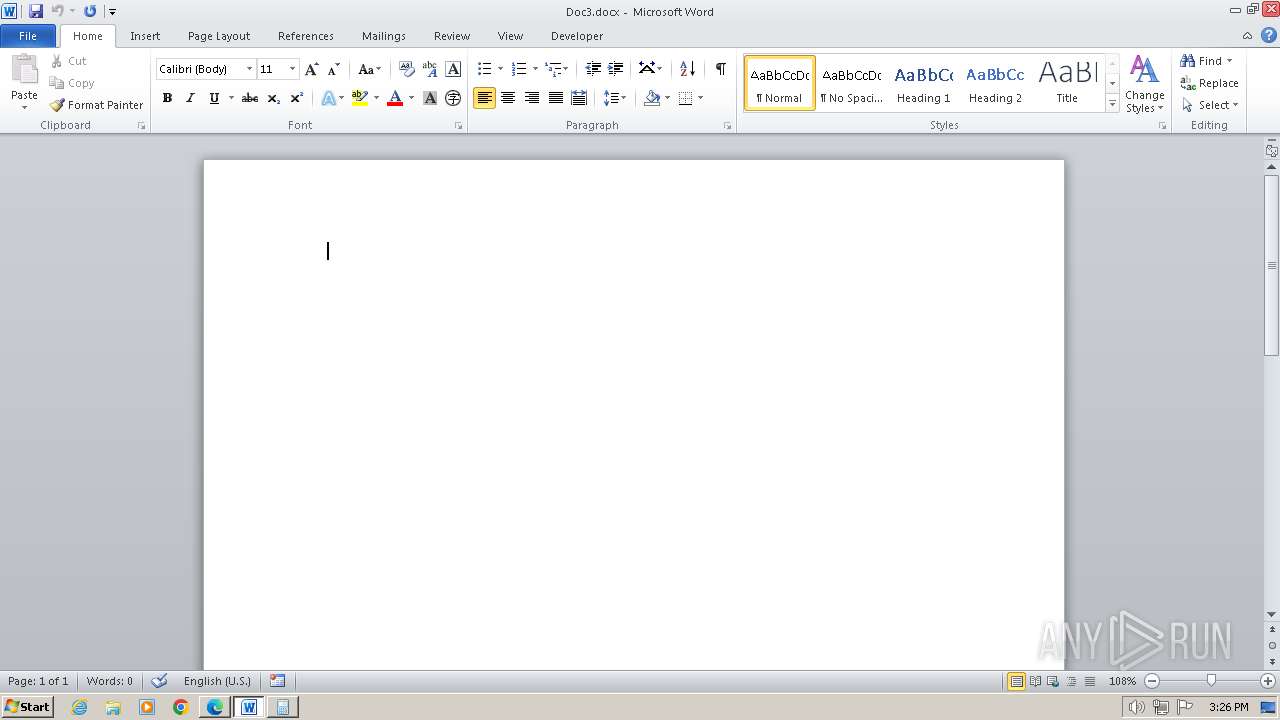This screenshot has width=1280, height=720.
Task: Expand the Borders dropdown arrow
Action: [x=700, y=98]
